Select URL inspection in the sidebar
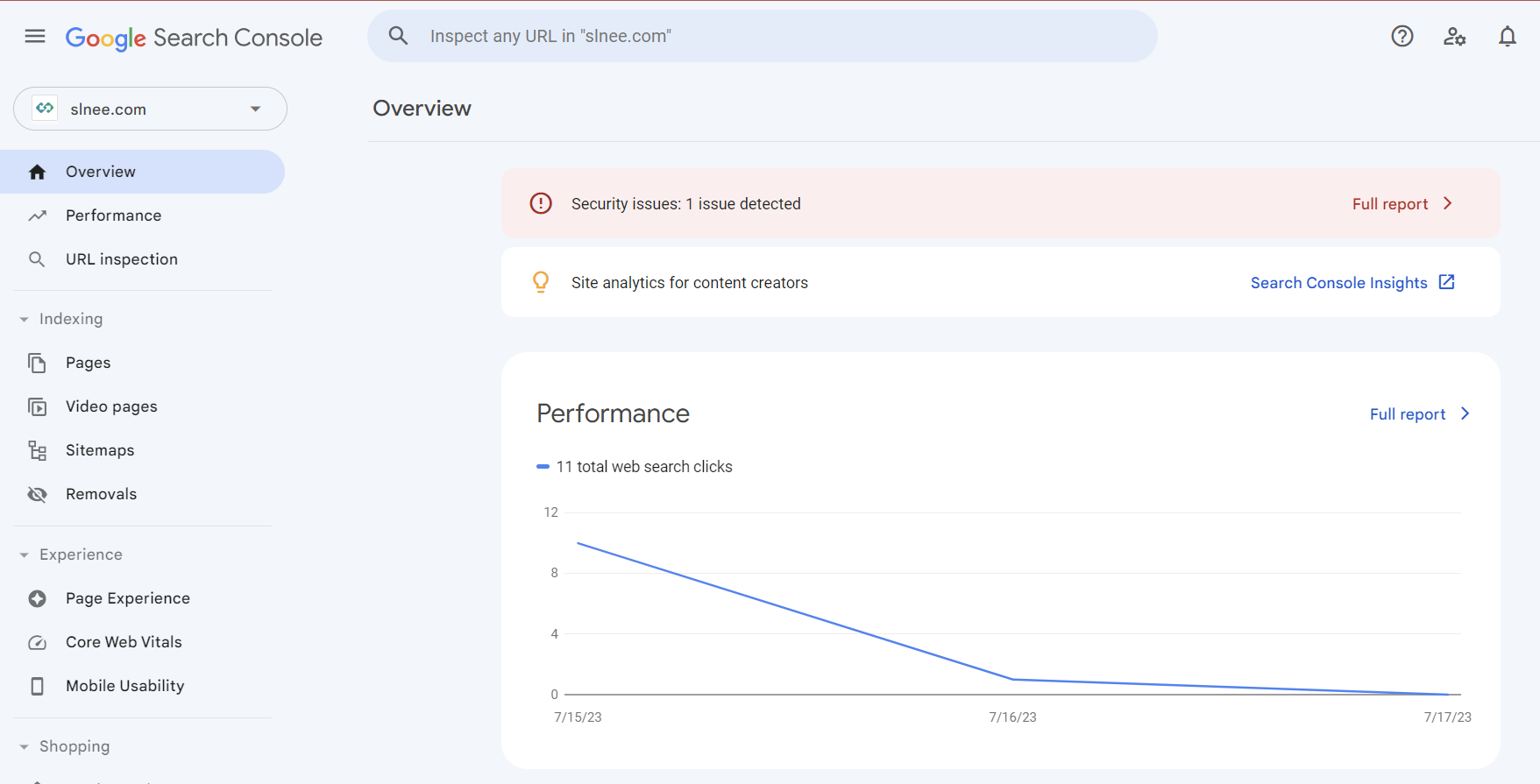This screenshot has height=784, width=1540. pyautogui.click(x=121, y=259)
